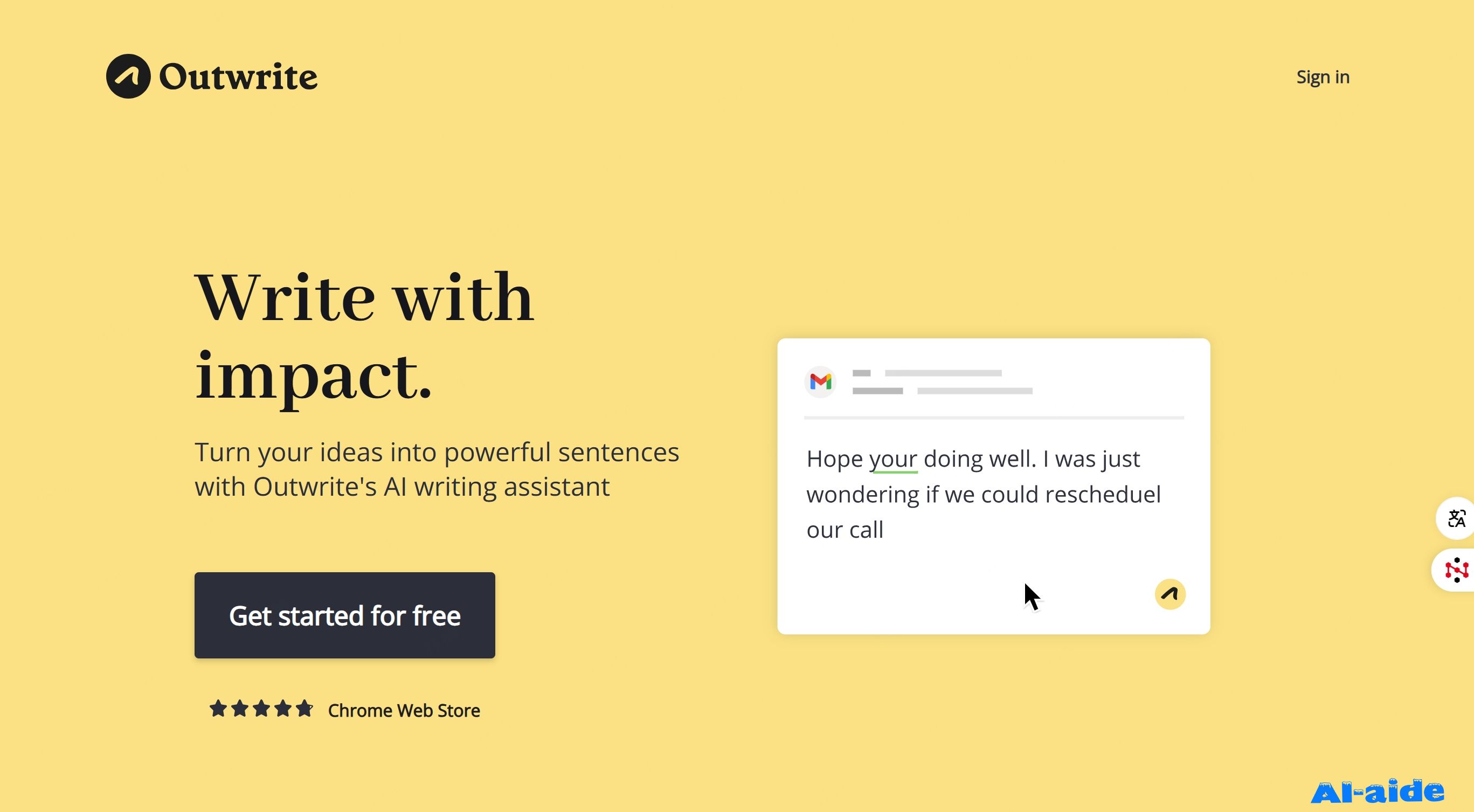Screen dimensions: 1474x812
Task: Open the red network extension side icon
Action: 1455,570
